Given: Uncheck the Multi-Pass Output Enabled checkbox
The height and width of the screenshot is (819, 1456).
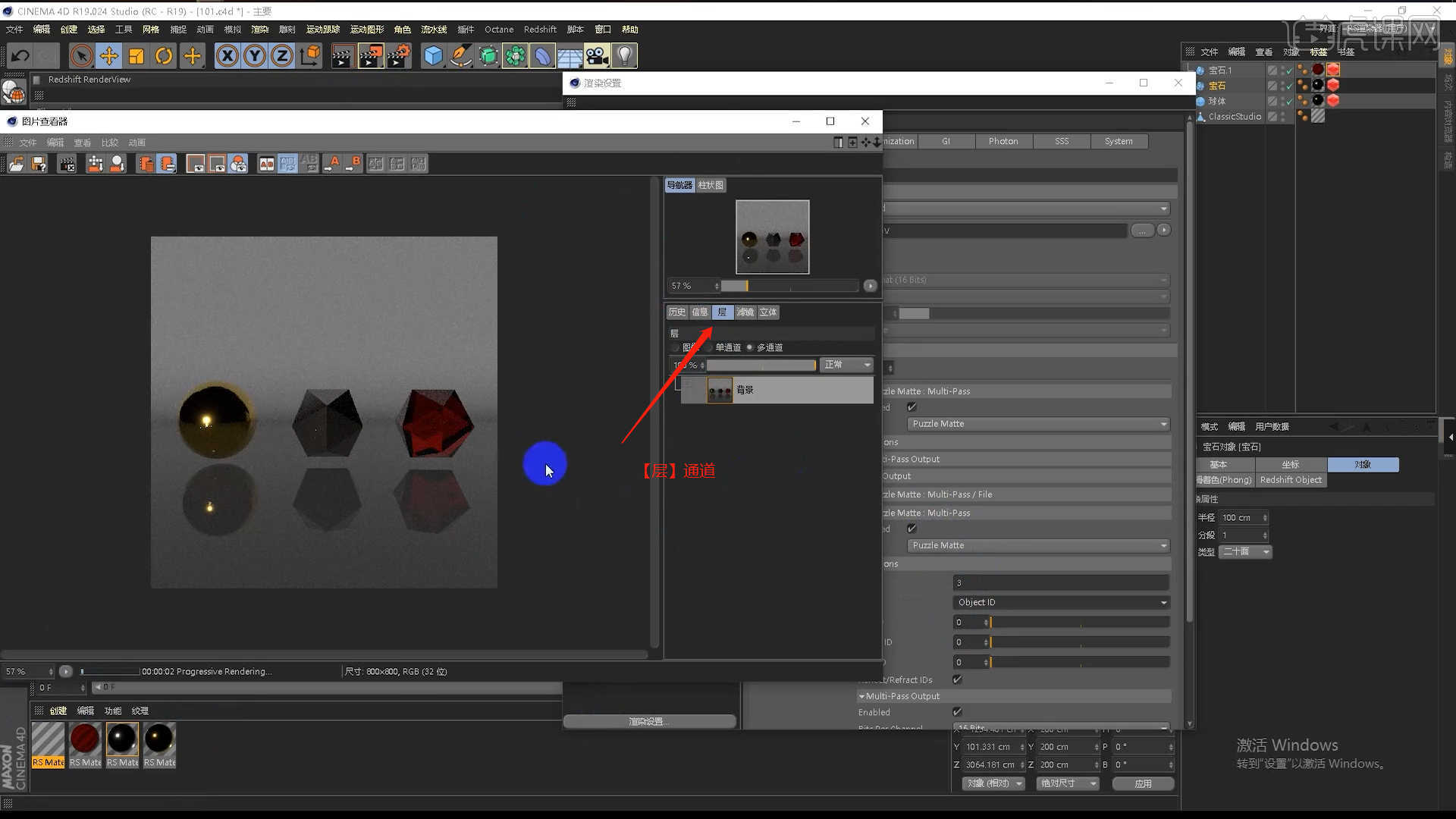Looking at the screenshot, I should [957, 712].
